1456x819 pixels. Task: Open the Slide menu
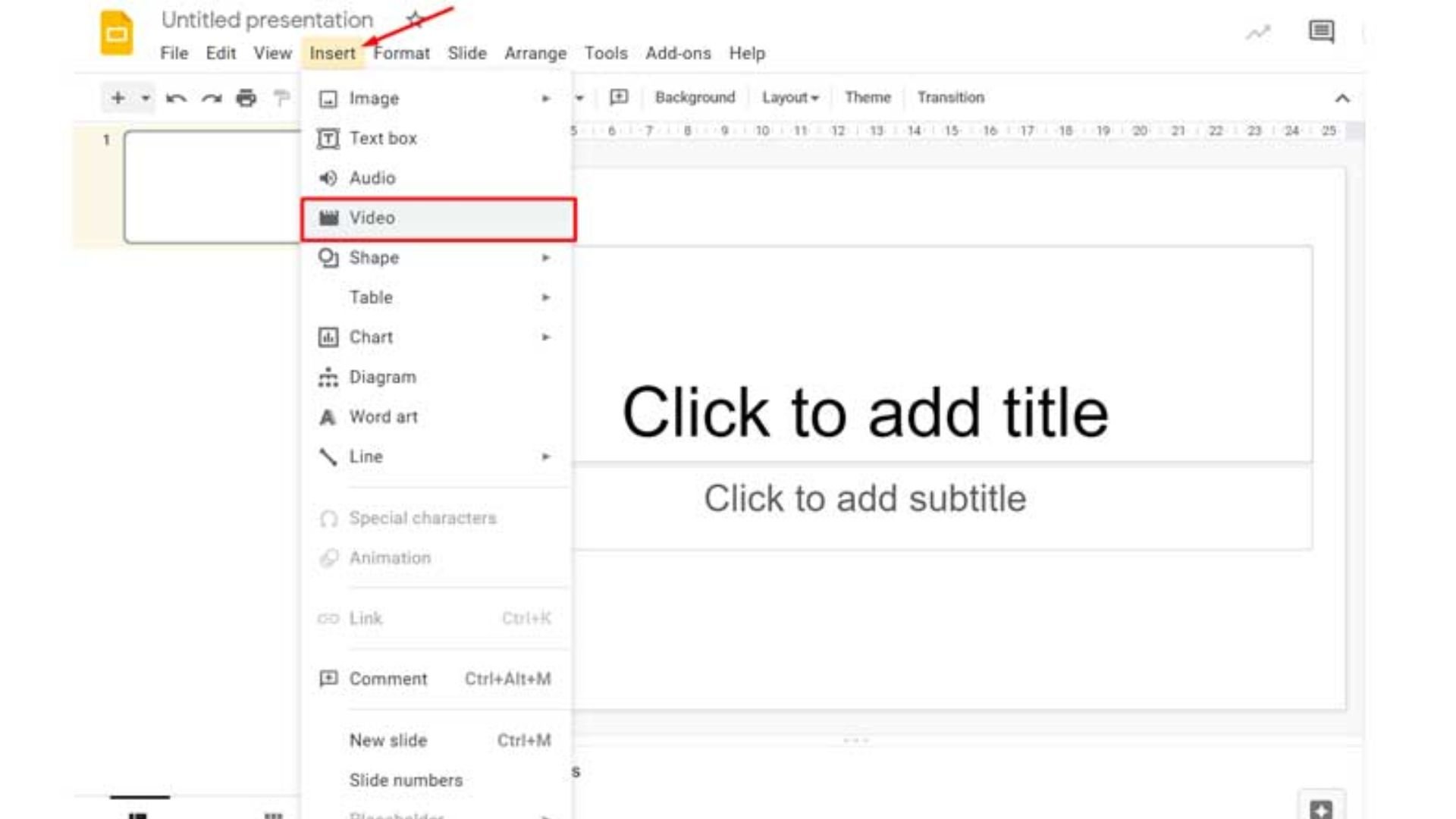(466, 53)
